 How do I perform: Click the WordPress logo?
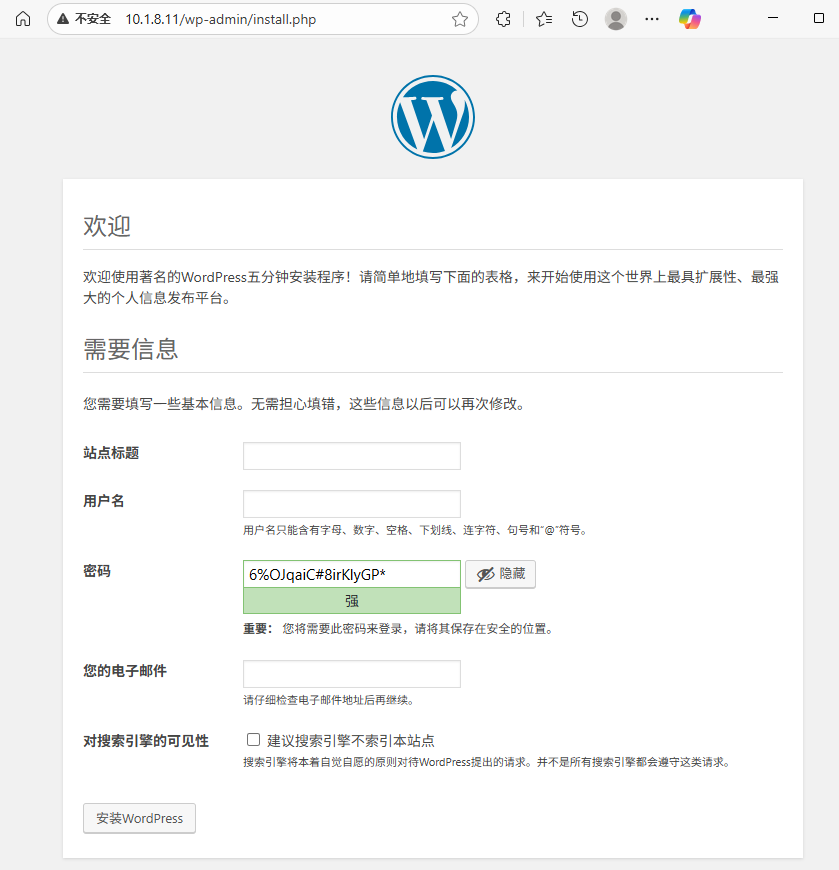coord(433,117)
